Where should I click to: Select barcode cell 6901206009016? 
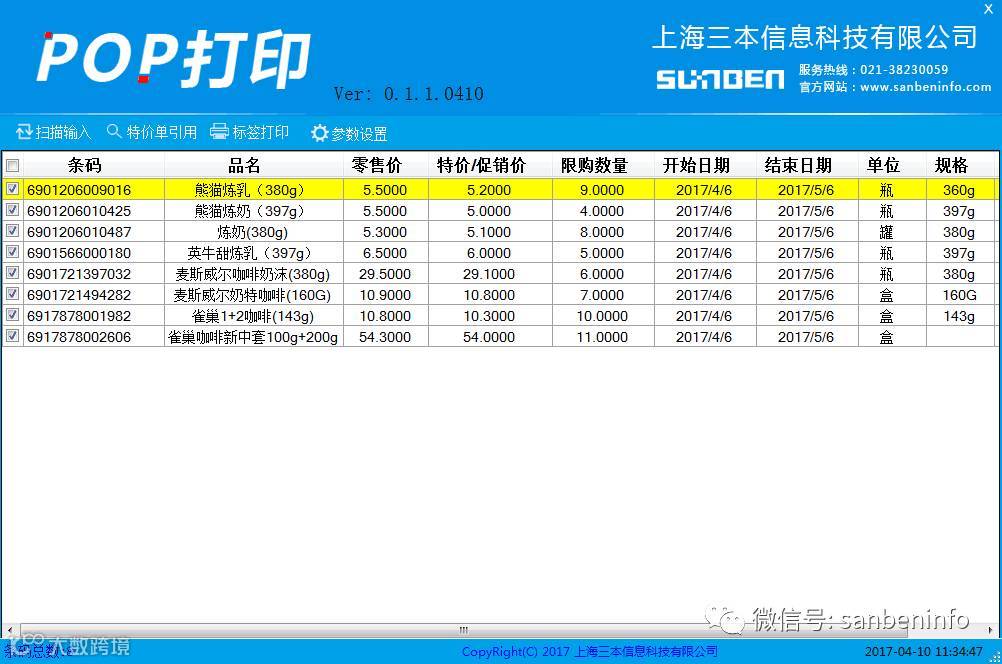[94, 190]
